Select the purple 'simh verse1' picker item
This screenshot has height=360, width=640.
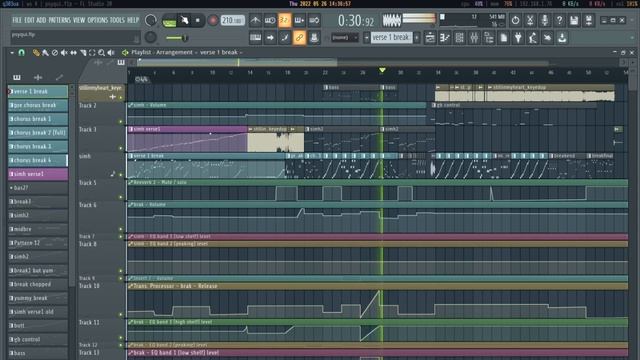(x=38, y=174)
